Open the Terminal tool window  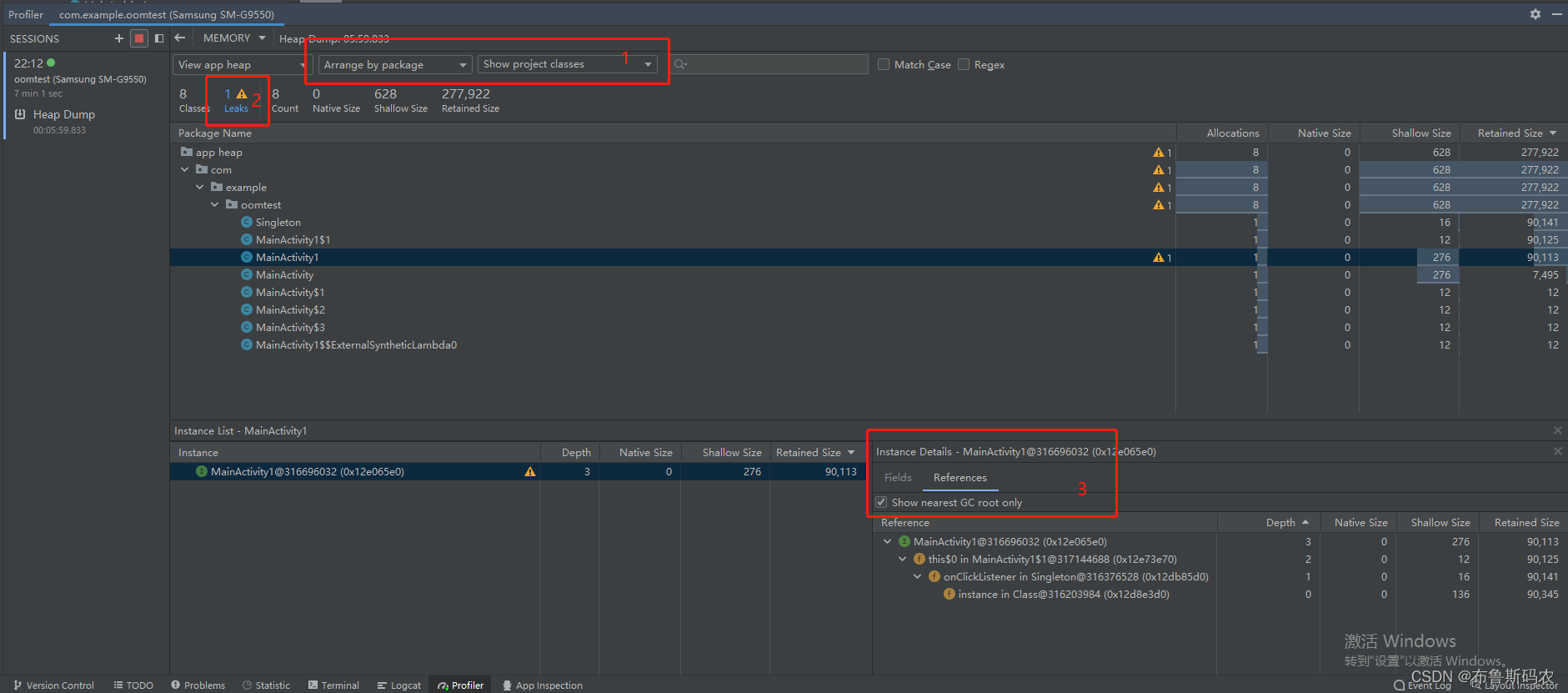point(333,685)
